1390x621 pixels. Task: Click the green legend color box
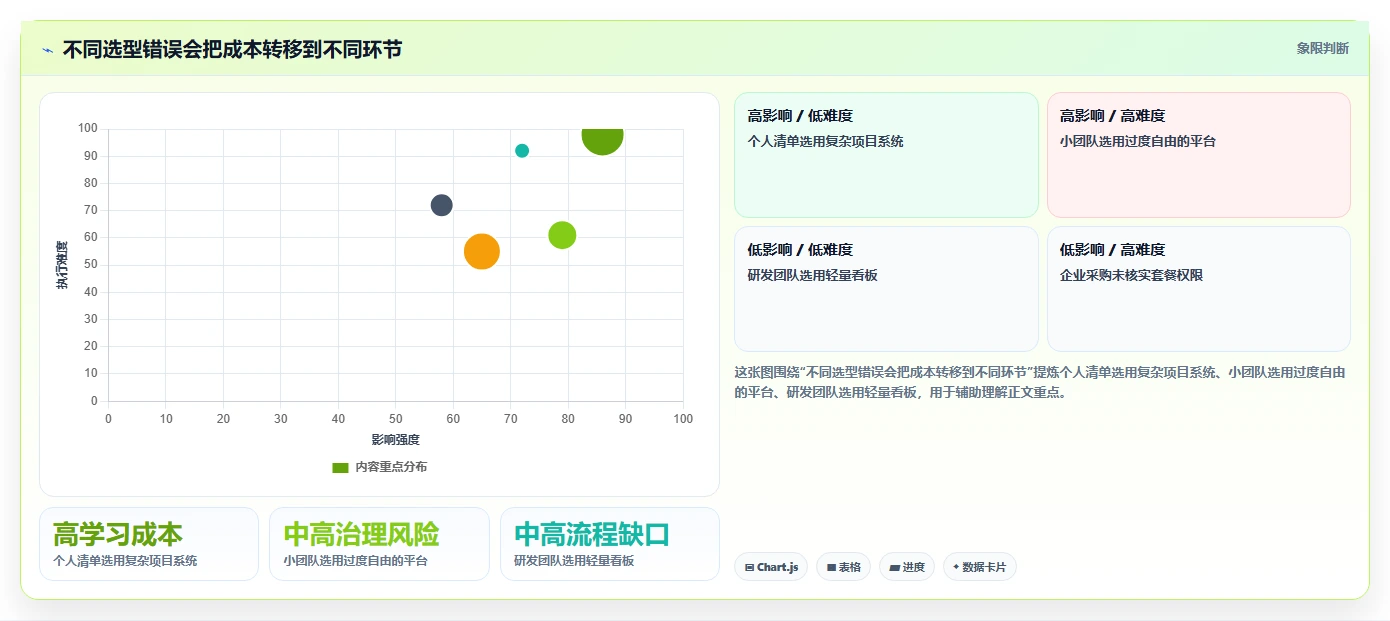coord(340,467)
